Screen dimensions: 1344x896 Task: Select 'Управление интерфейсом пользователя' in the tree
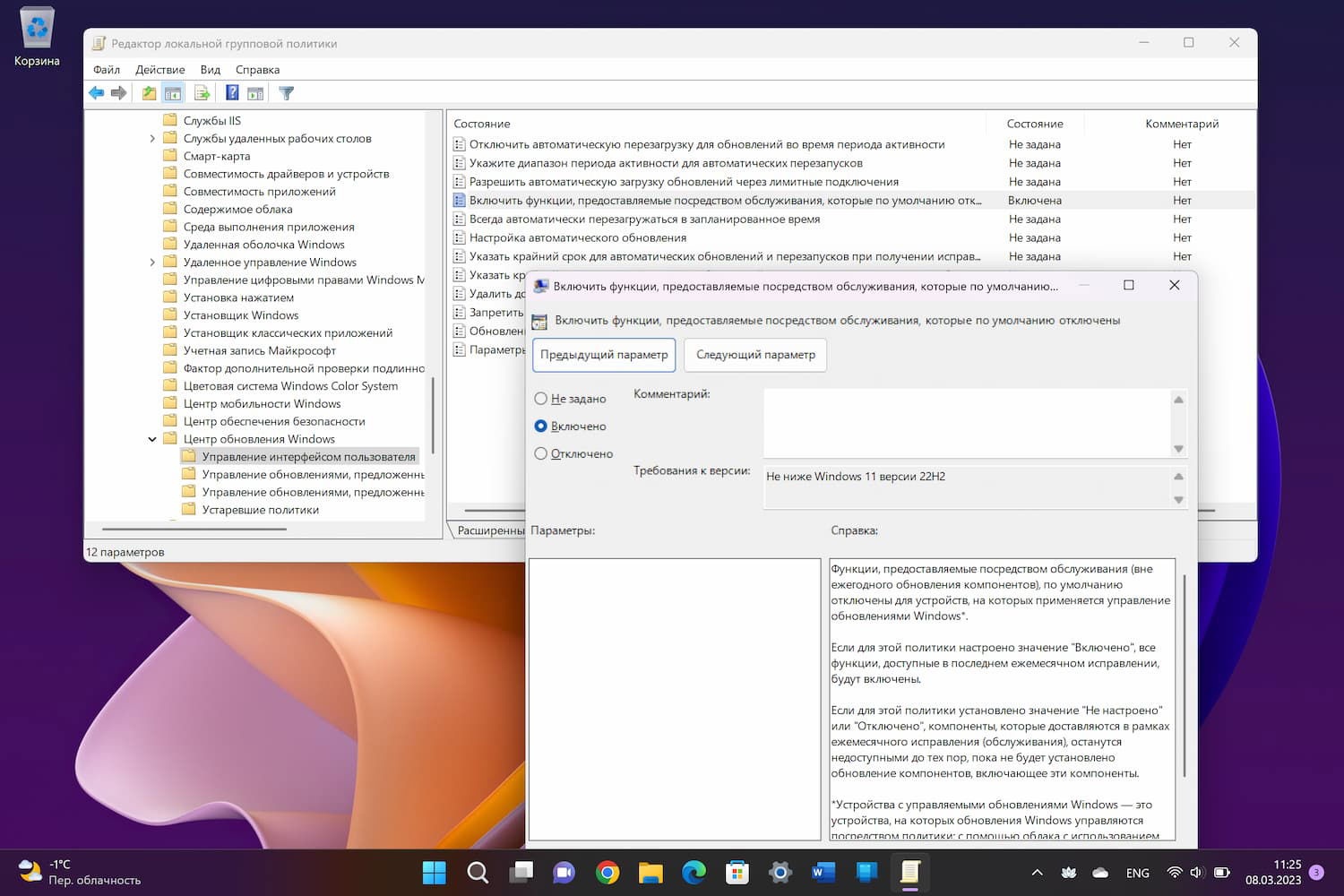[x=308, y=457]
